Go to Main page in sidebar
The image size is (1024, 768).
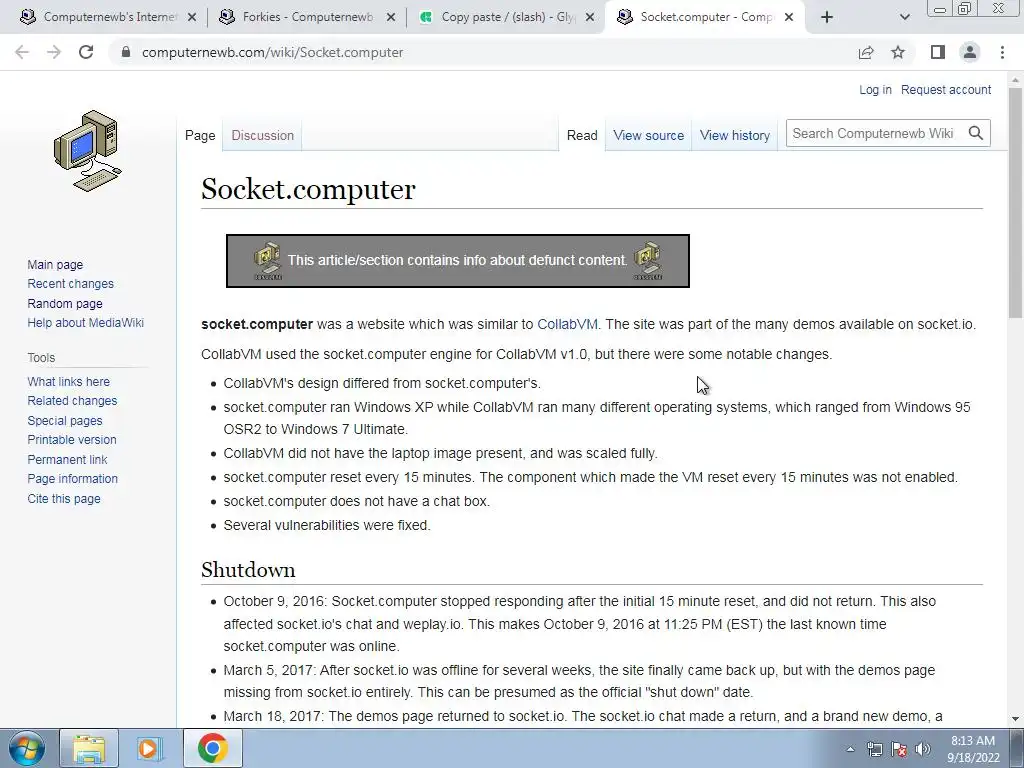coord(55,264)
